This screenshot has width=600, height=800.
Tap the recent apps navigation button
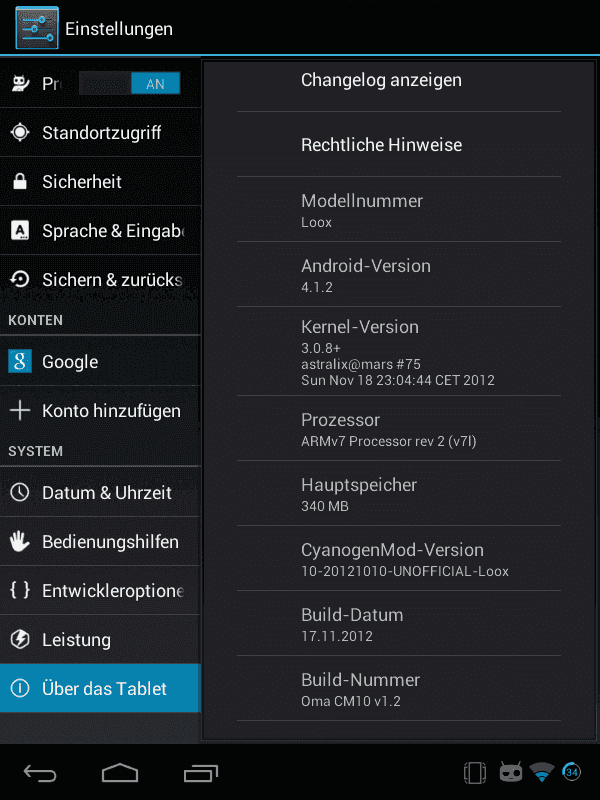(201, 773)
